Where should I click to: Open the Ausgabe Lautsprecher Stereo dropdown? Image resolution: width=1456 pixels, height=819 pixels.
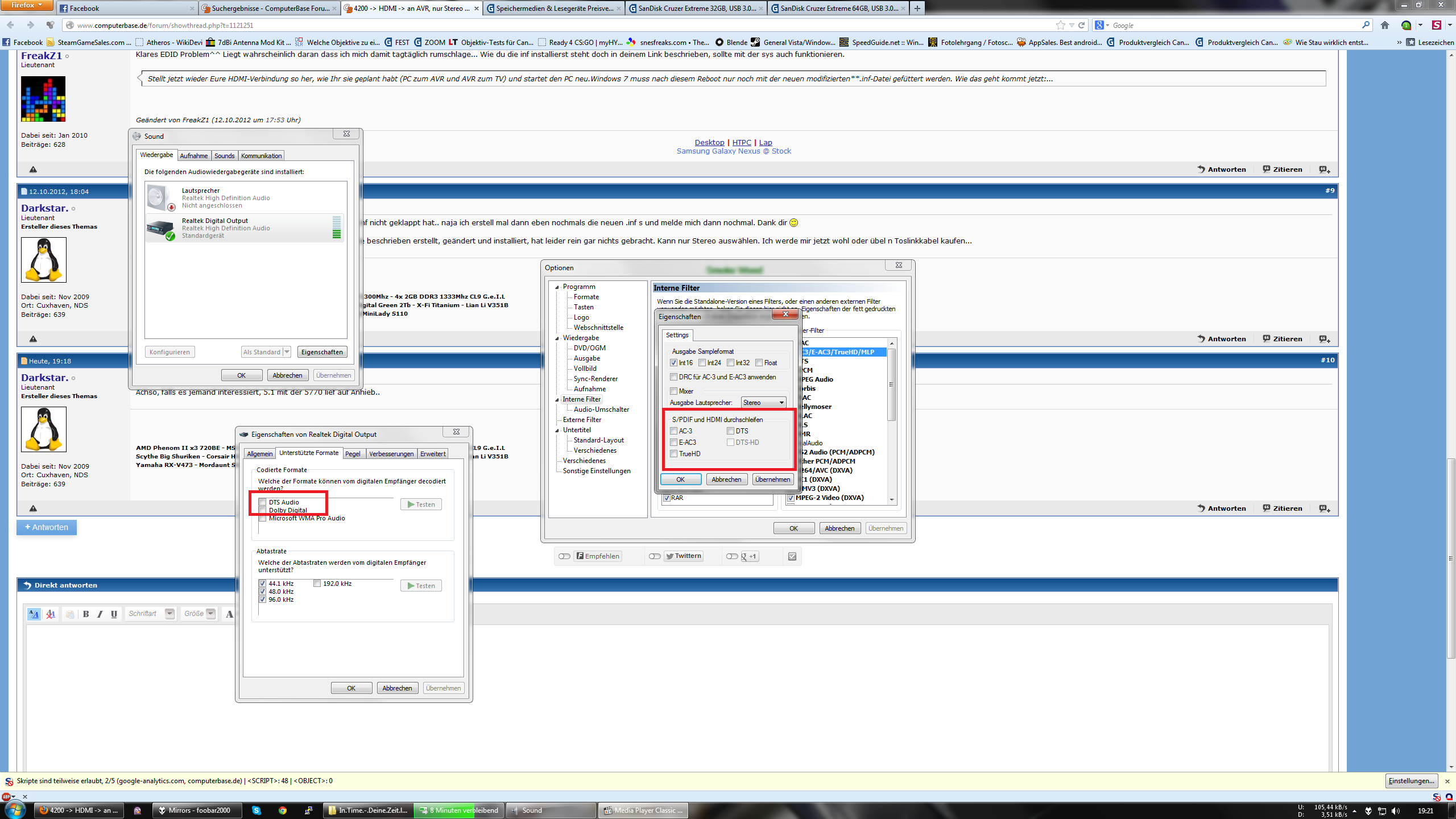tap(763, 403)
